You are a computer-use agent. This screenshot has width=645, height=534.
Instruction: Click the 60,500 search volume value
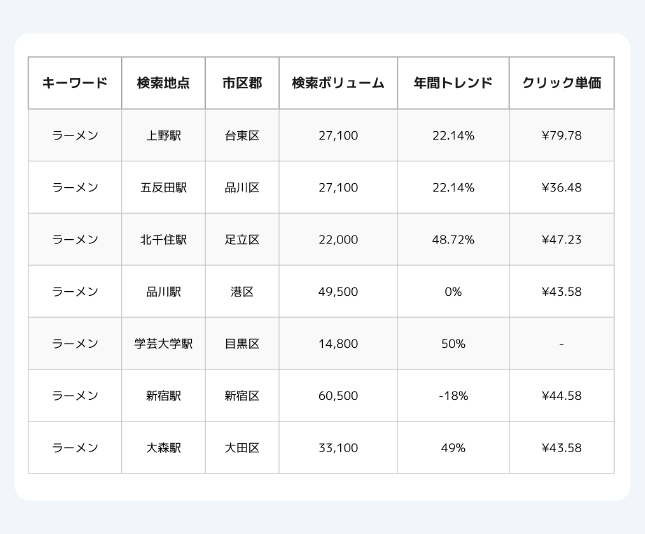click(x=338, y=395)
